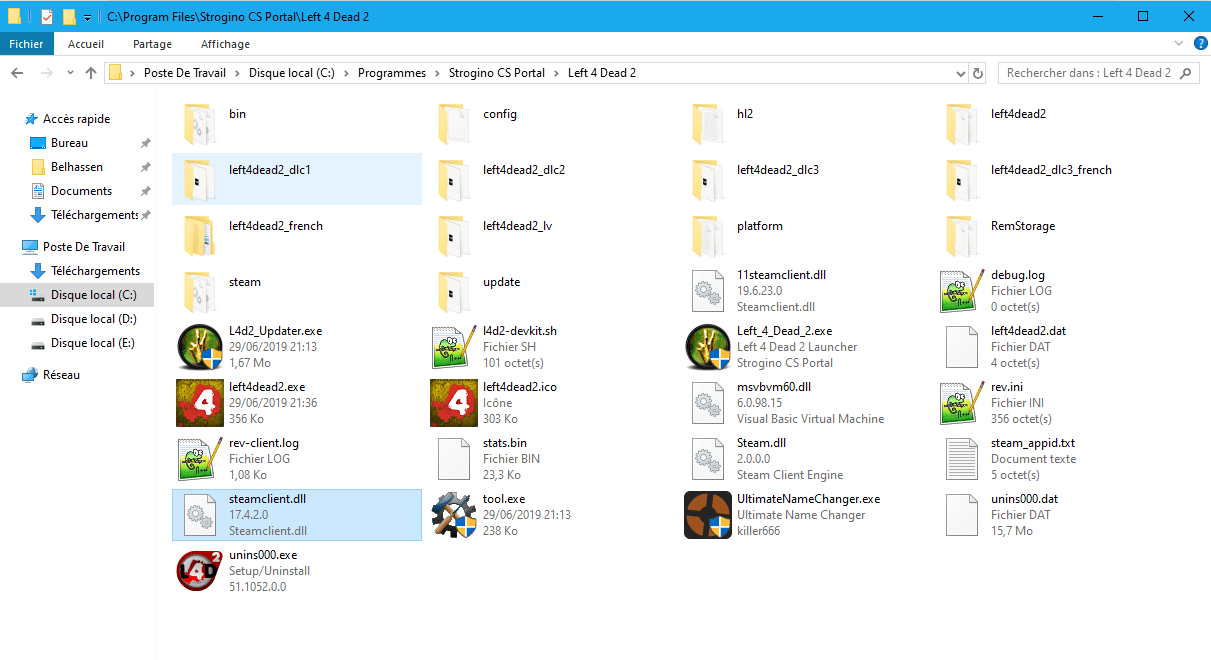Click the left4dead2.dat file icon
This screenshot has height=660, width=1211.
(x=962, y=347)
